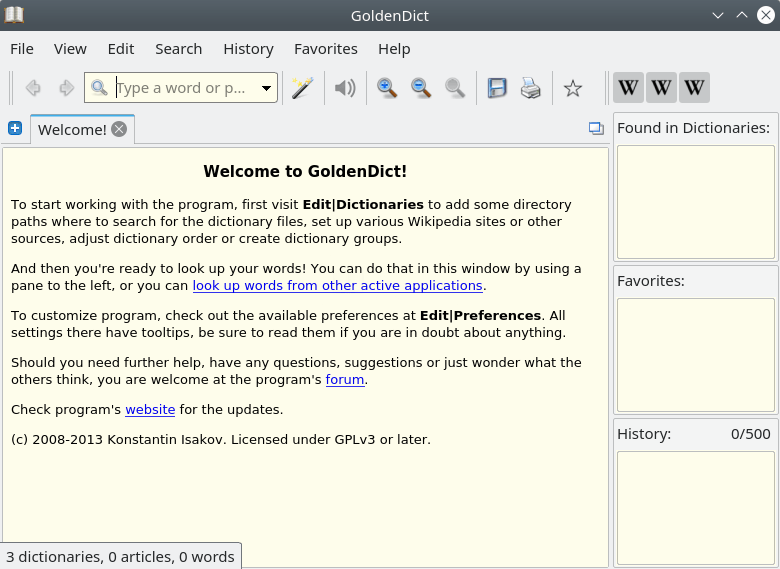Go forward with the right arrow icon

pos(66,88)
